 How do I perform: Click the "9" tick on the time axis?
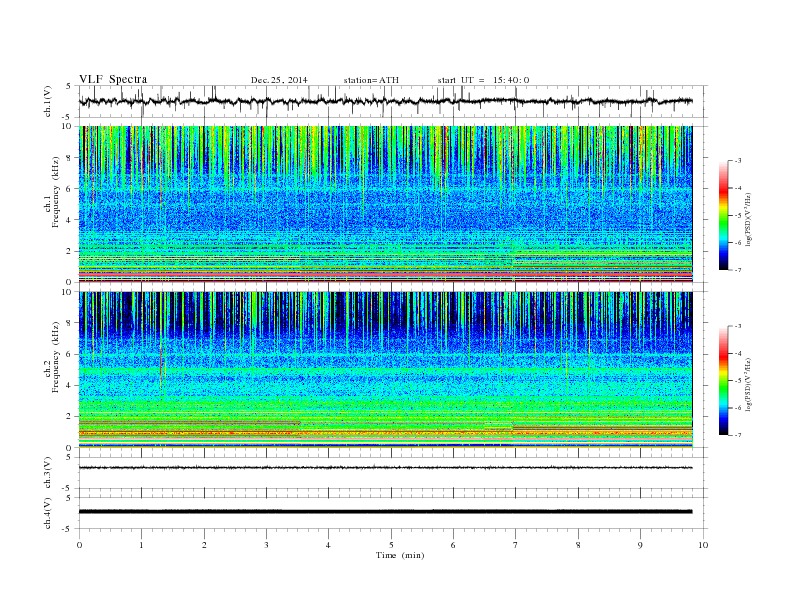(x=640, y=545)
